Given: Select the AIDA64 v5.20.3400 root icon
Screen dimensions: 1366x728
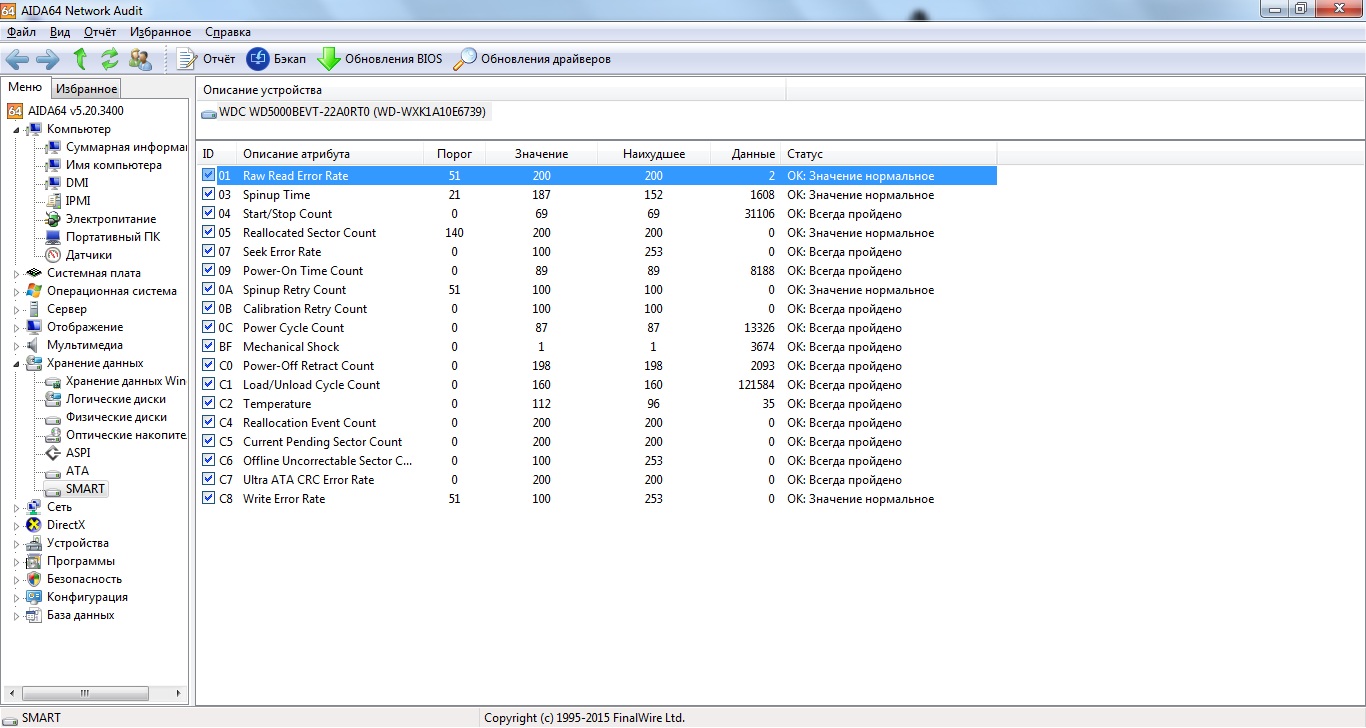Looking at the screenshot, I should click(16, 111).
